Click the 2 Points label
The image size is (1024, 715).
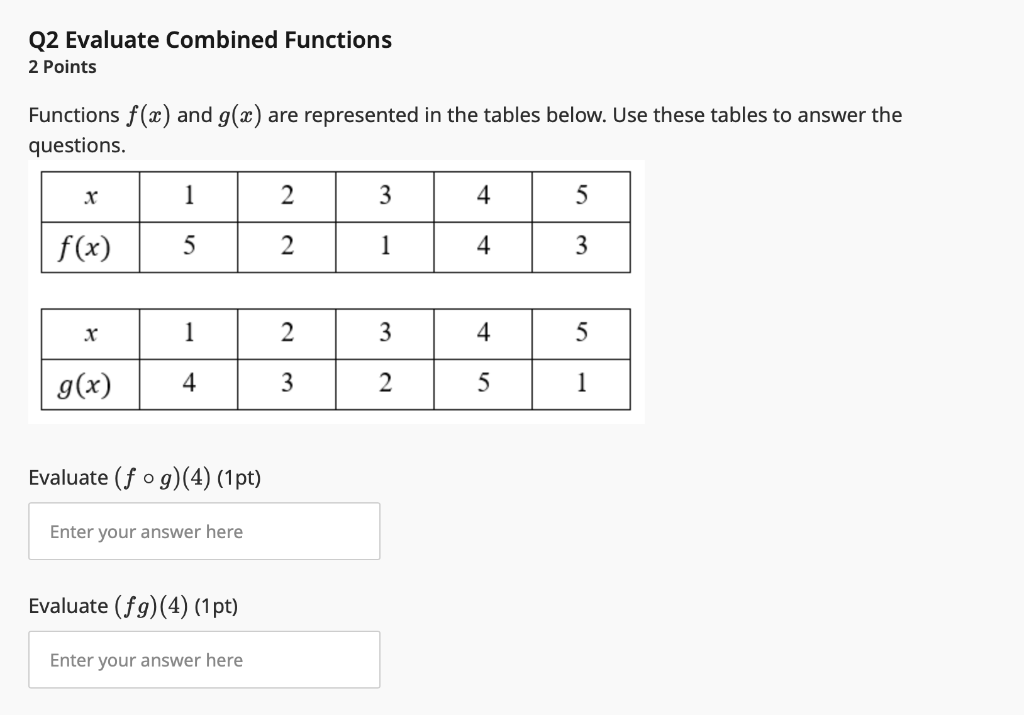[x=62, y=66]
